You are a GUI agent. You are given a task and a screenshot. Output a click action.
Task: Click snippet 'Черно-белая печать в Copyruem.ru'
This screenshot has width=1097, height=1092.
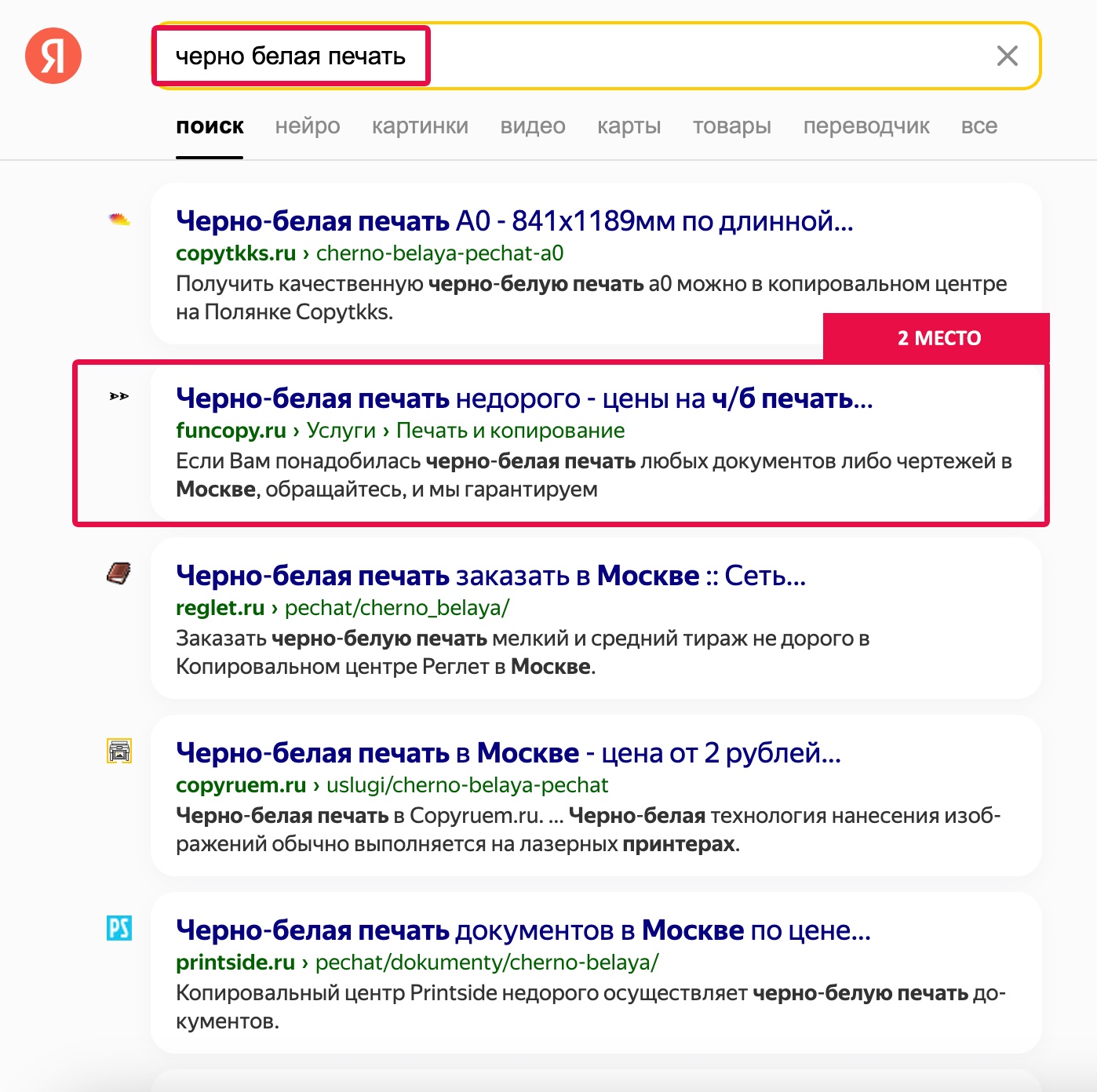359,816
